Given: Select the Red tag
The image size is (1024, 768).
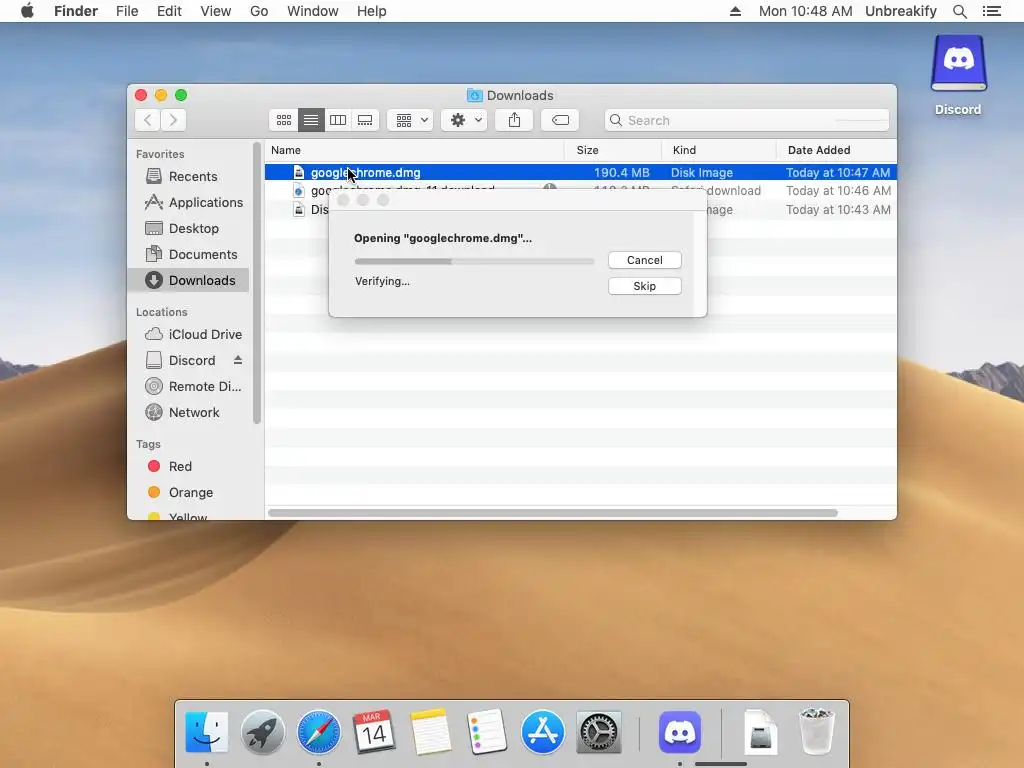Looking at the screenshot, I should coord(170,466).
